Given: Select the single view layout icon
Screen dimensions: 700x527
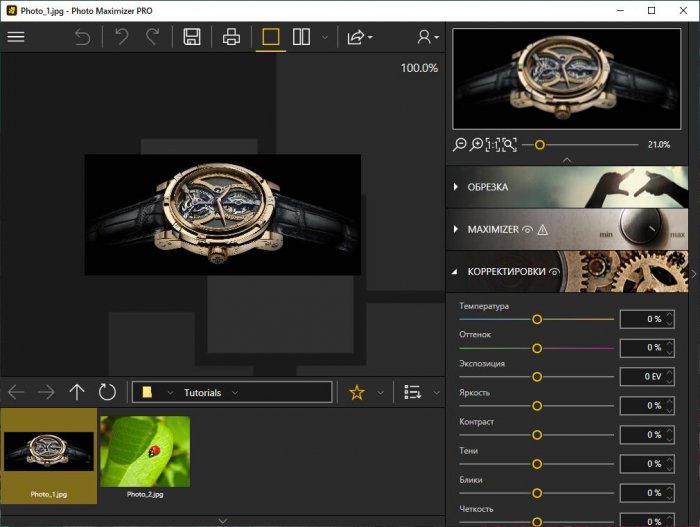Looking at the screenshot, I should pos(270,37).
